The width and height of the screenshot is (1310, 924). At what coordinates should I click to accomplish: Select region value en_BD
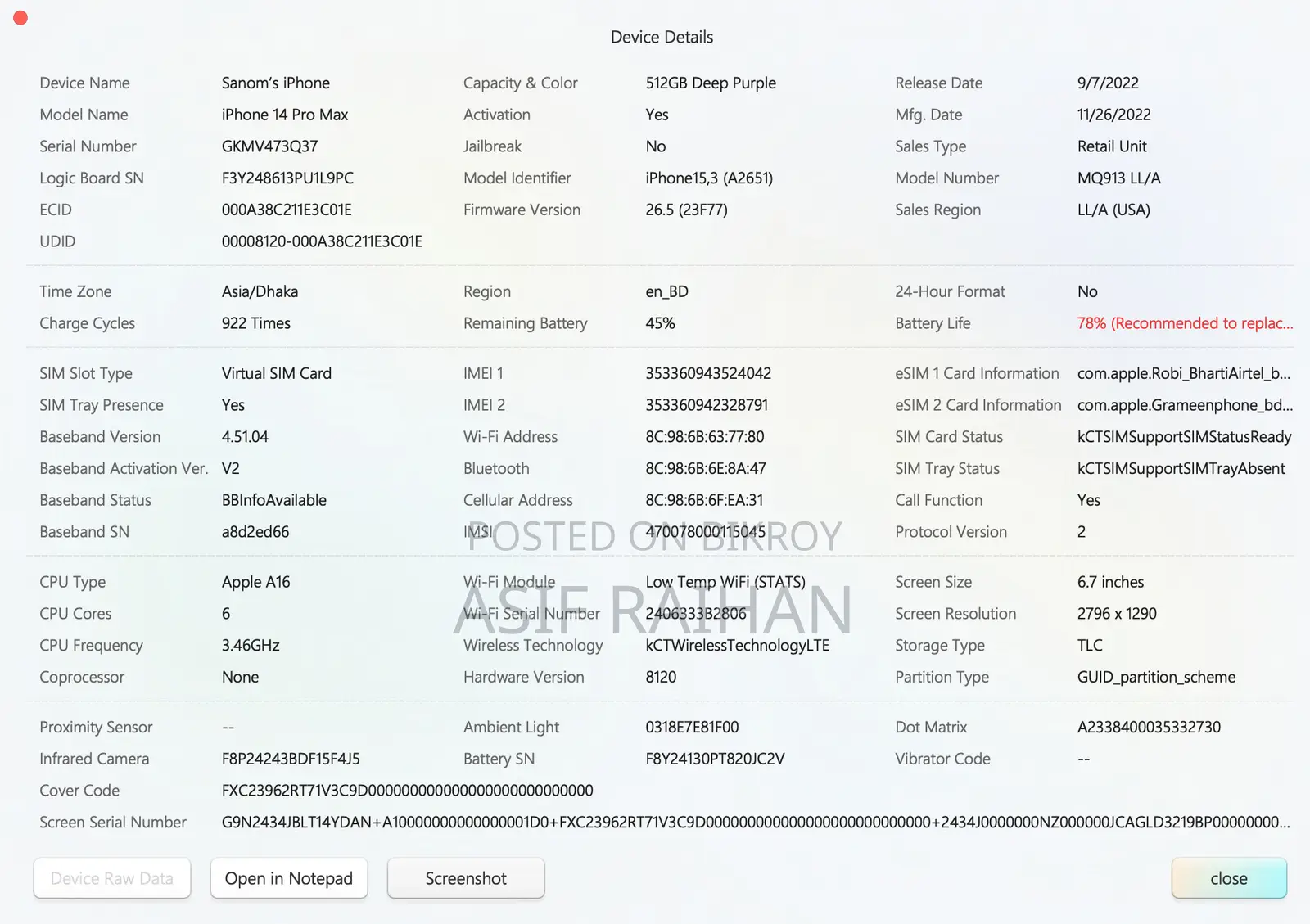(666, 291)
